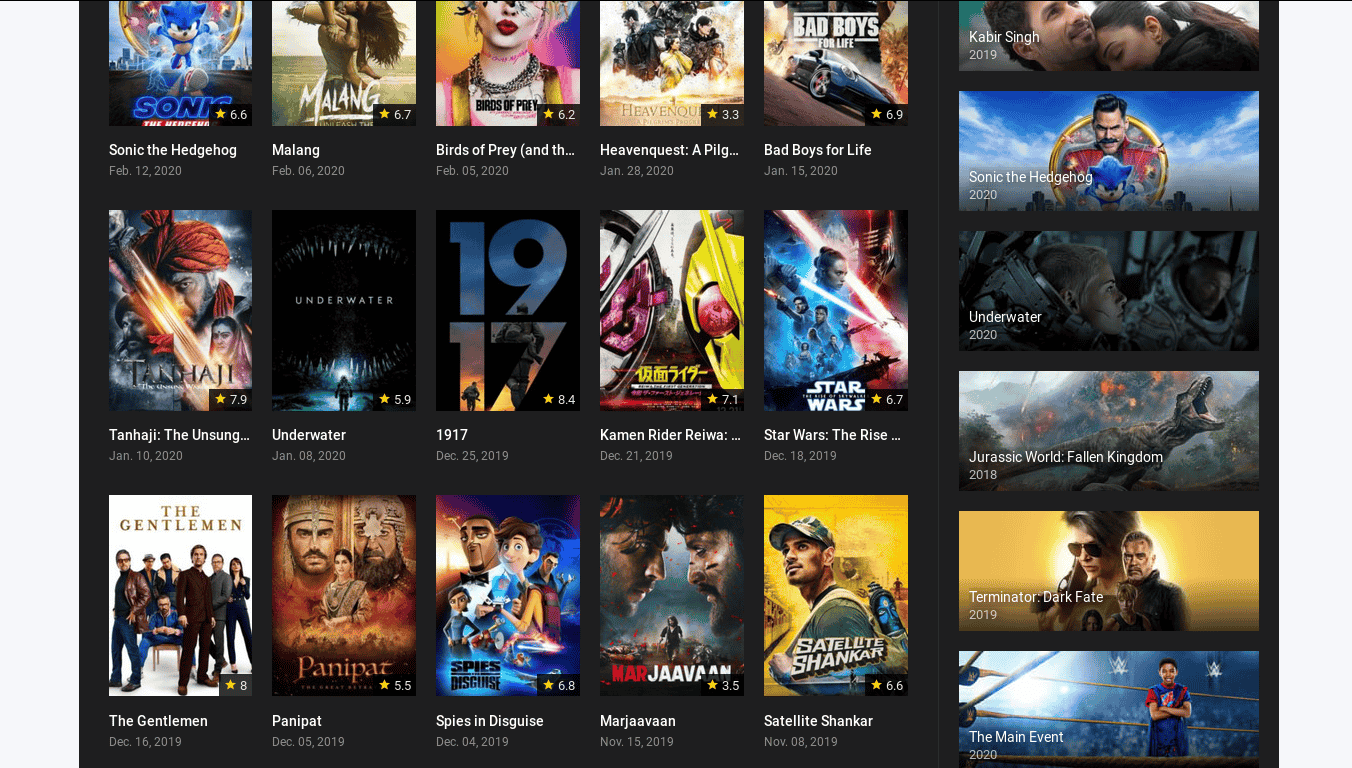Screen dimensions: 1352x768
Task: Click the date Feb. 12, 2020
Action: (x=145, y=171)
